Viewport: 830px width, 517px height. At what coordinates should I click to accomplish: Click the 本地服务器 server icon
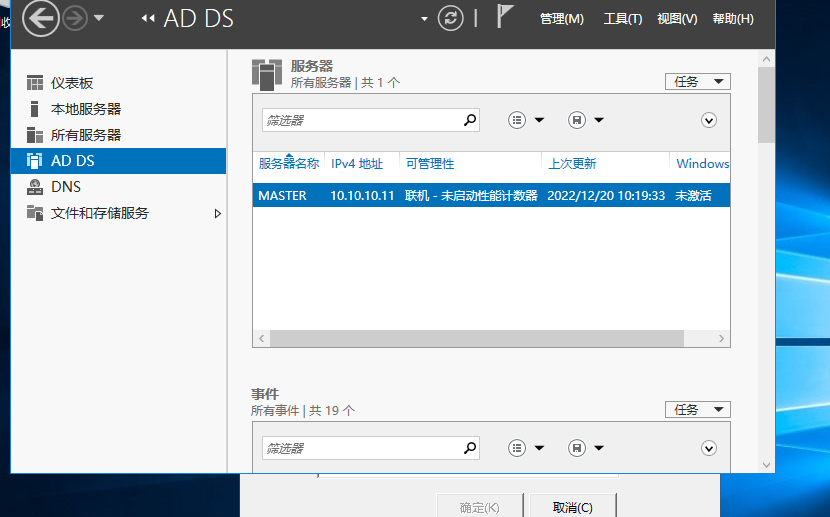click(34, 109)
